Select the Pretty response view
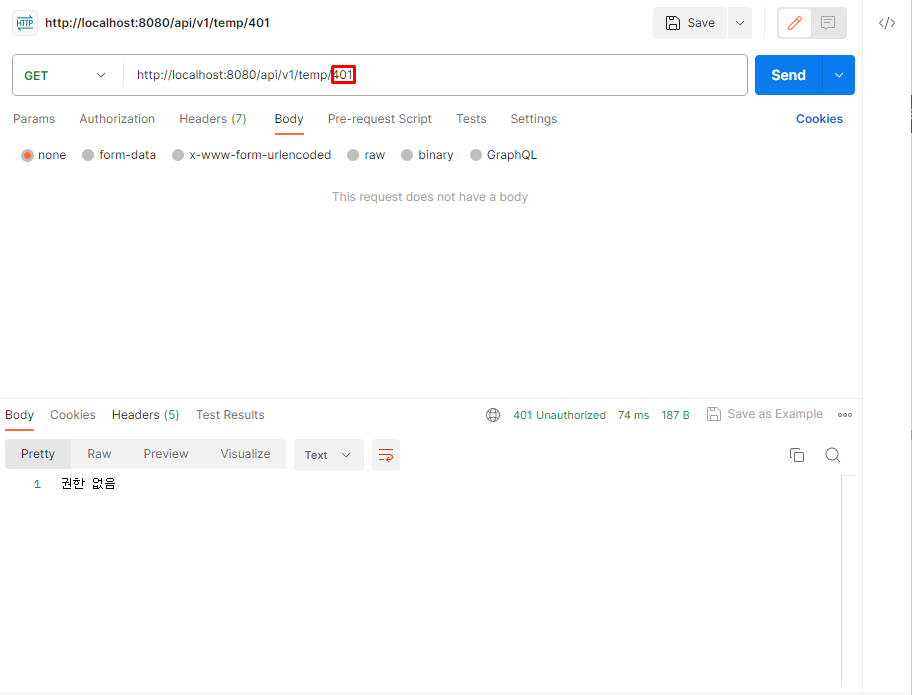912x695 pixels. tap(38, 454)
